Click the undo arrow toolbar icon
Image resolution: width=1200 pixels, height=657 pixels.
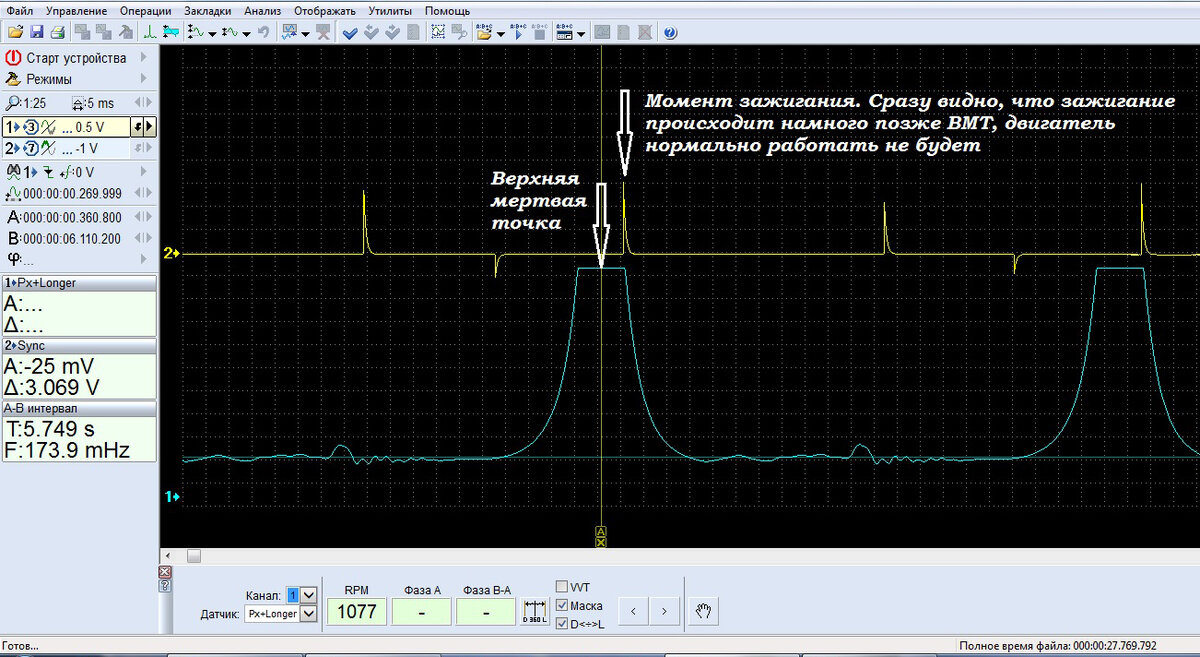[x=264, y=33]
